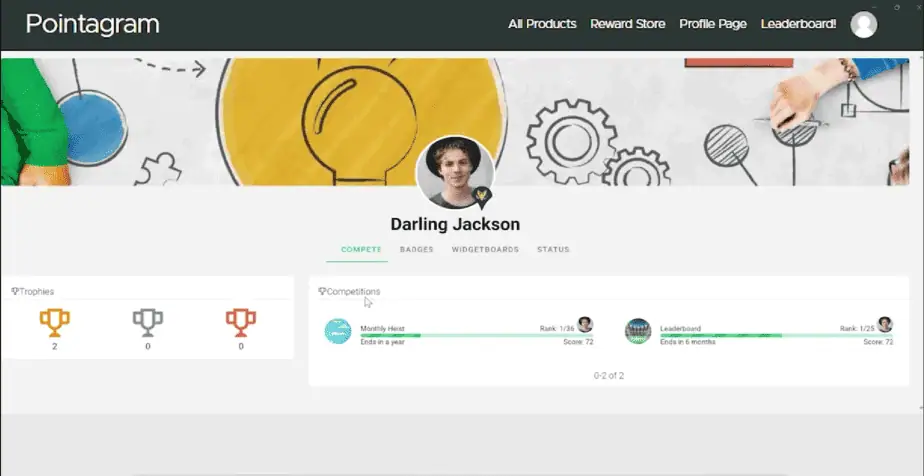Viewport: 924px width, 476px height.
Task: Click the Trophies panel header icon
Action: 15,291
